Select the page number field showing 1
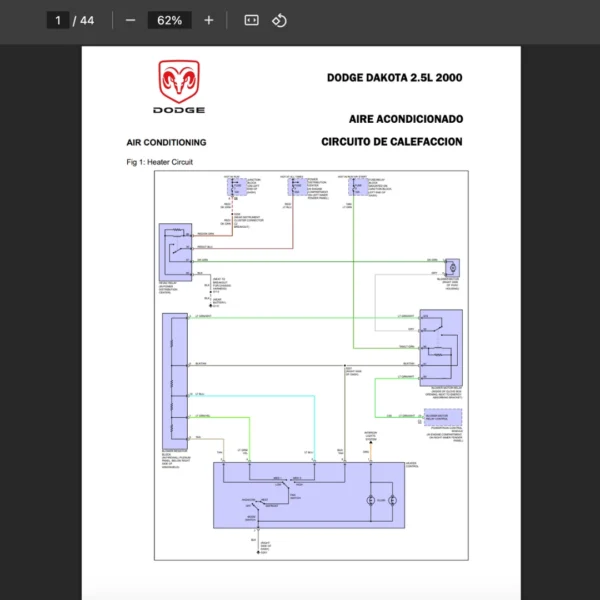Image resolution: width=600 pixels, height=600 pixels. tap(58, 20)
